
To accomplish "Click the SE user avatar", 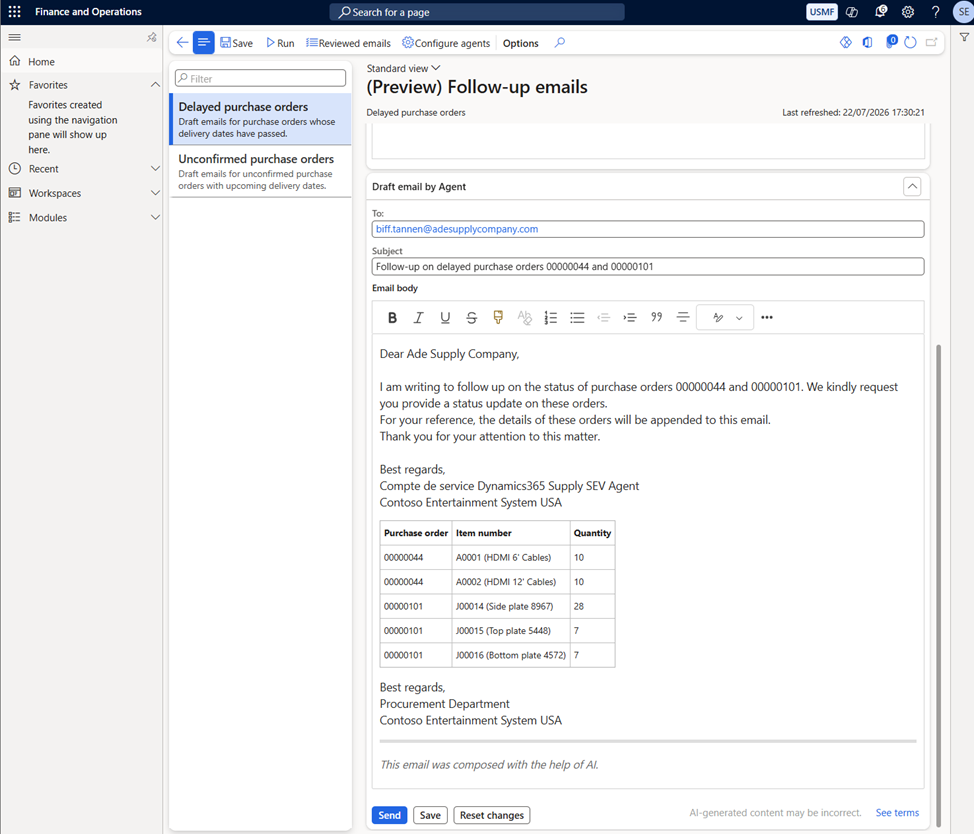I will [x=963, y=12].
